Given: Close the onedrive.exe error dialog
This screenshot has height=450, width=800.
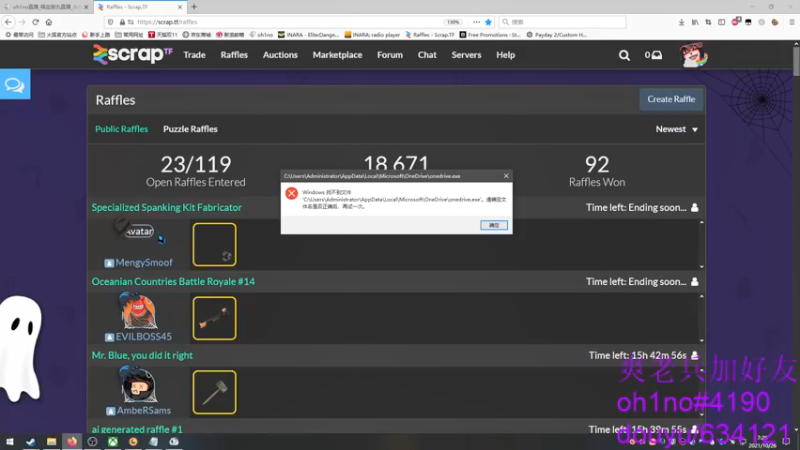Looking at the screenshot, I should coord(506,176).
